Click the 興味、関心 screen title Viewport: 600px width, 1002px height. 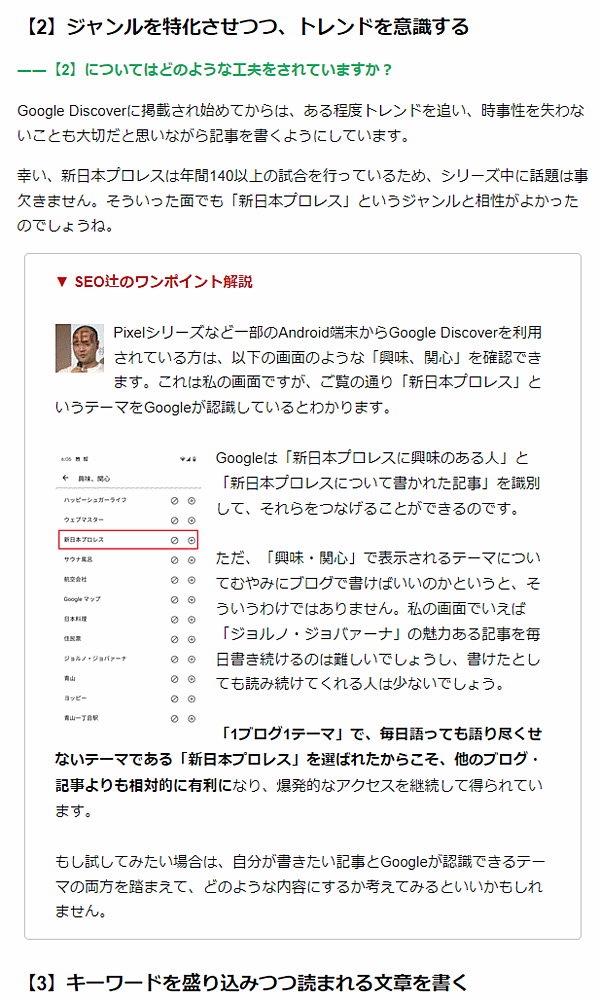coord(94,478)
